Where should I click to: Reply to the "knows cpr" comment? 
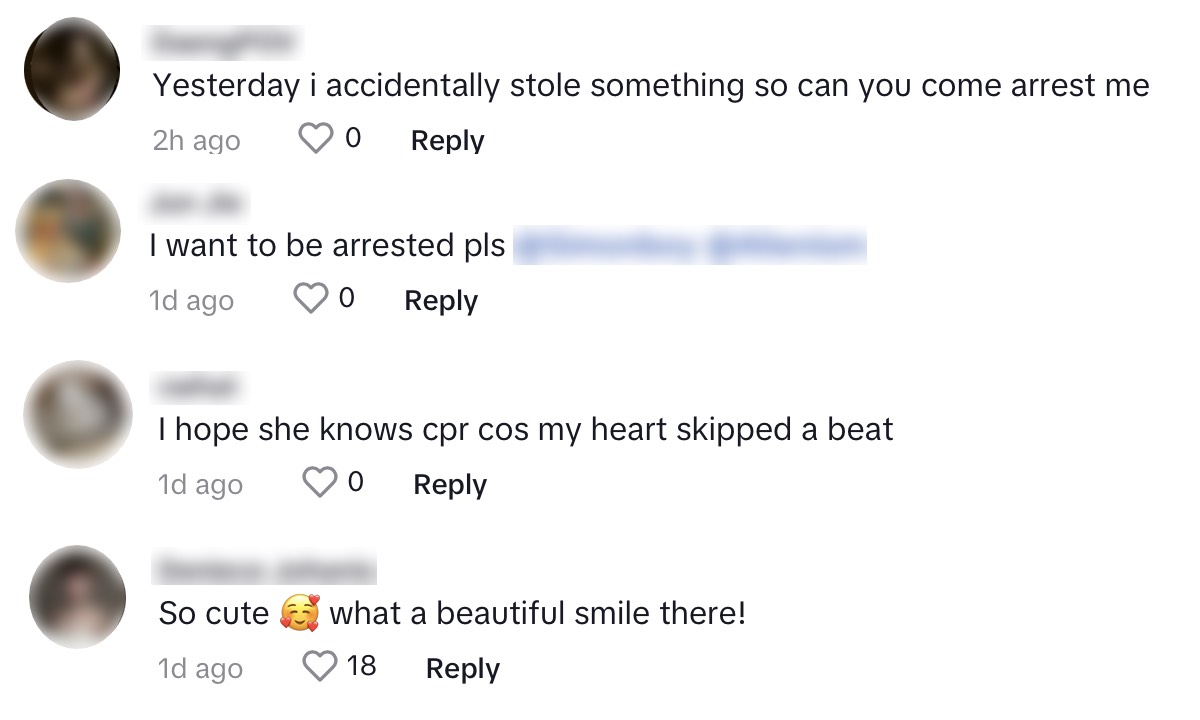(x=450, y=485)
